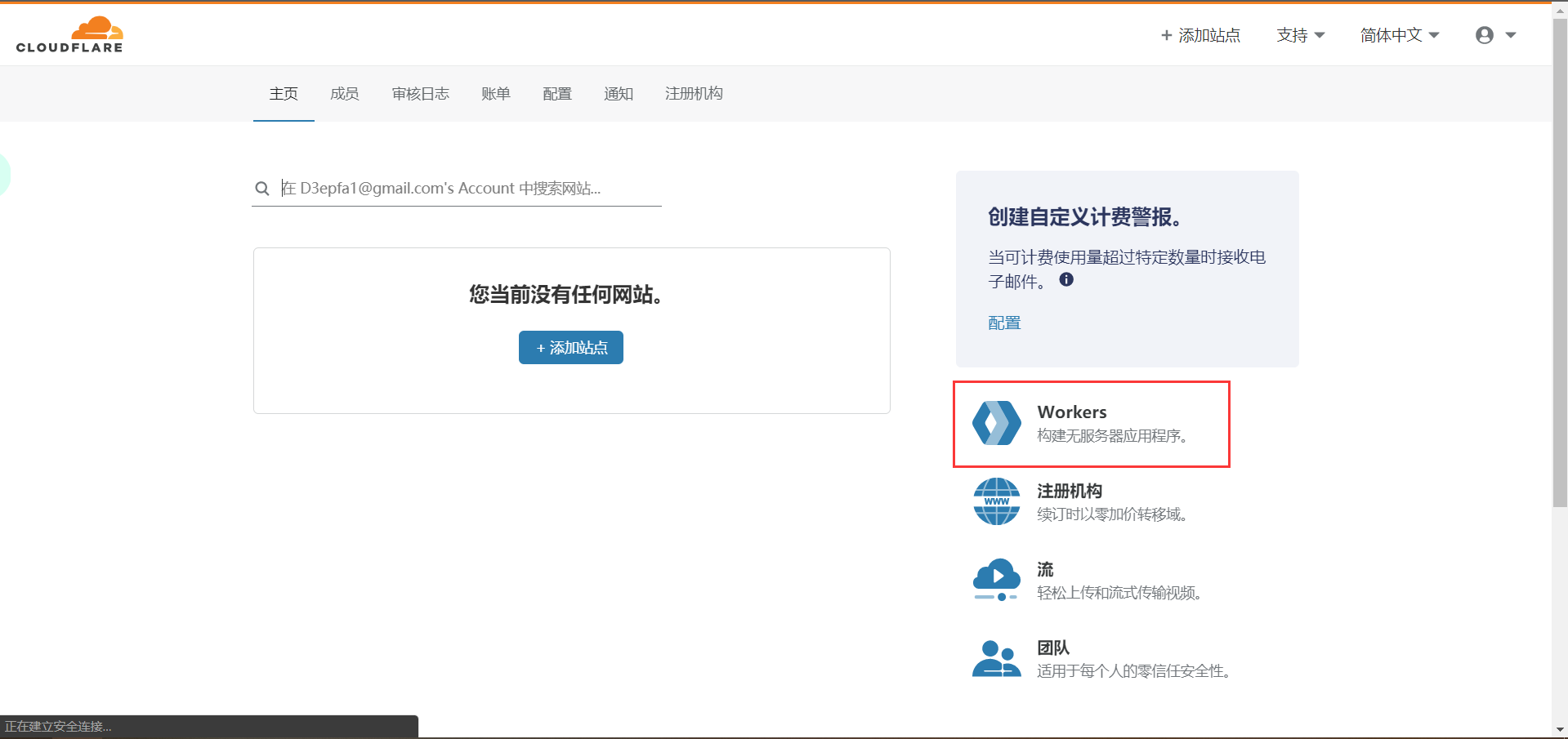Click the text 轻松上传和流式传输视频。
1568x739 pixels.
pos(1119,593)
